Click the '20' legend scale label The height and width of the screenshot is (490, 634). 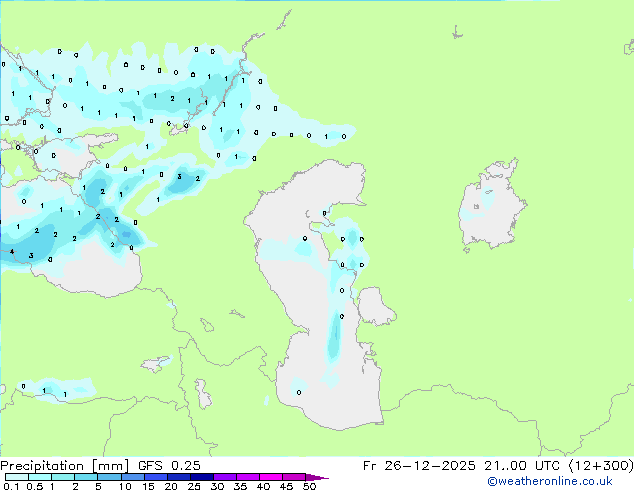pyautogui.click(x=171, y=486)
